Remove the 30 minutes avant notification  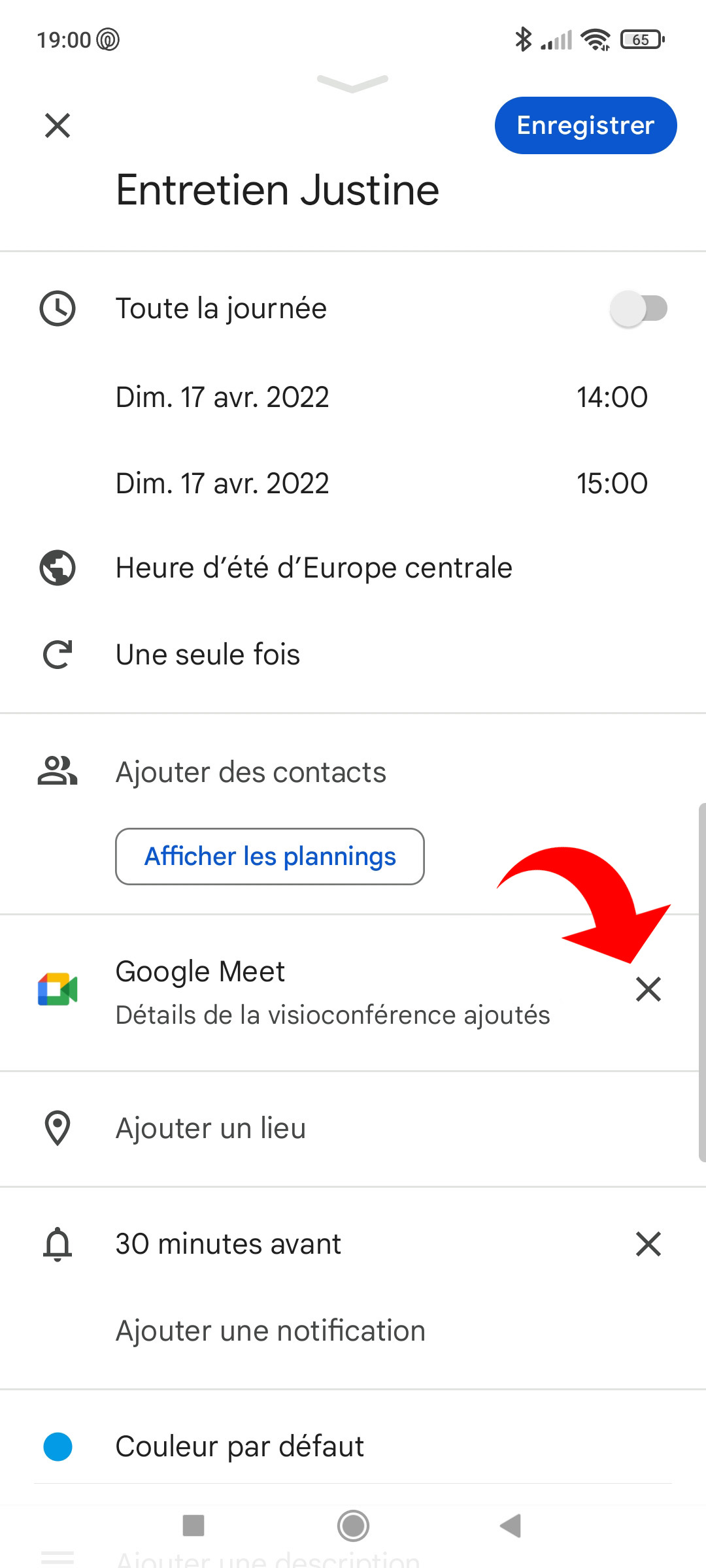coord(648,1244)
